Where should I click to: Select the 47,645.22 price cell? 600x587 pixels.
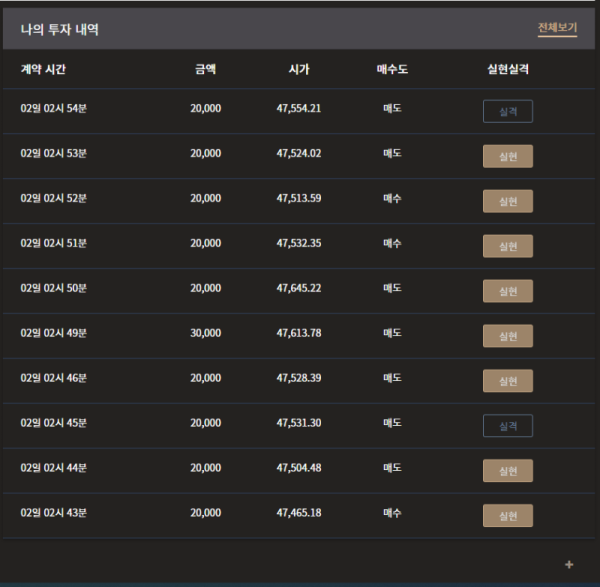pos(299,288)
